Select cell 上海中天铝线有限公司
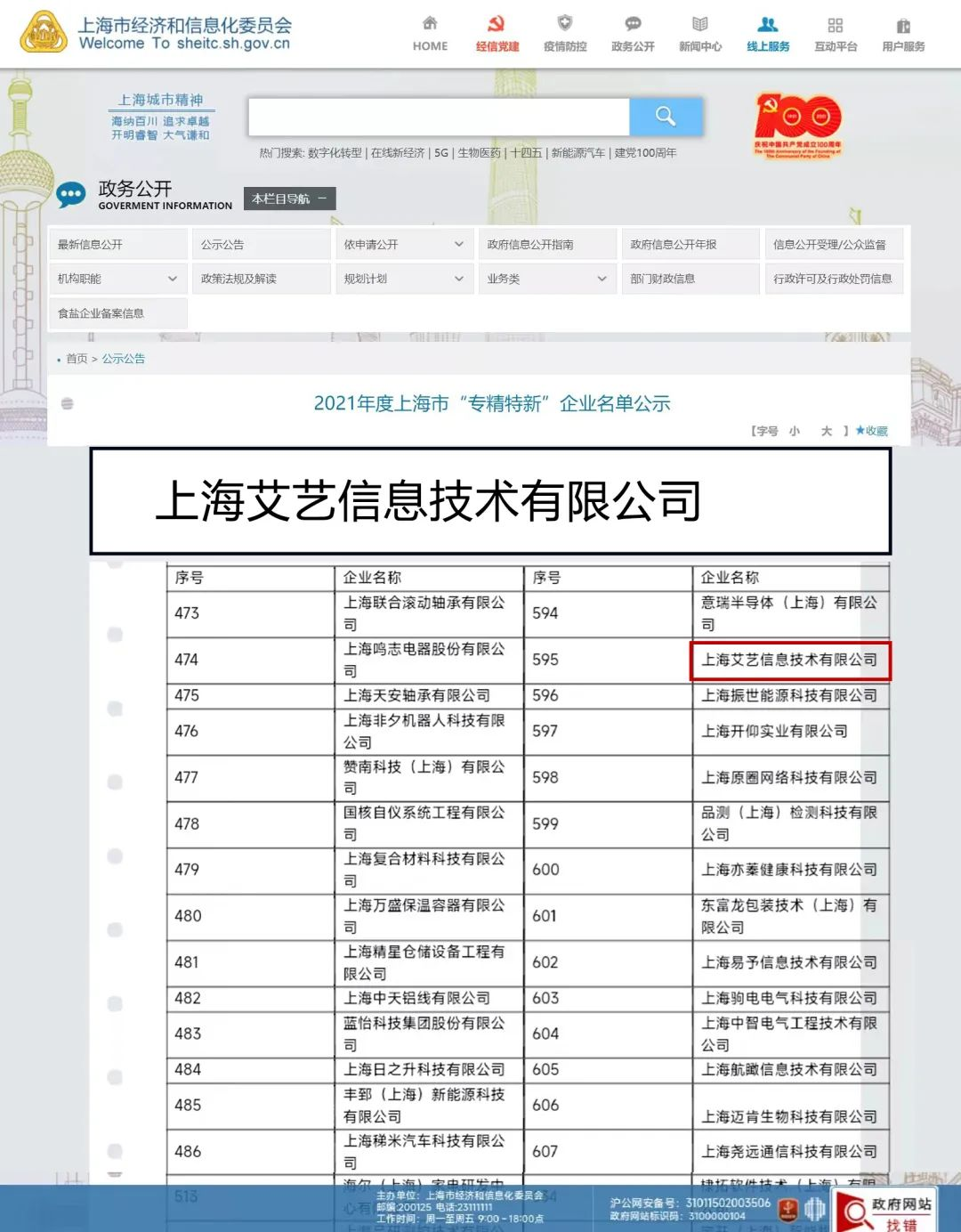 (x=429, y=998)
